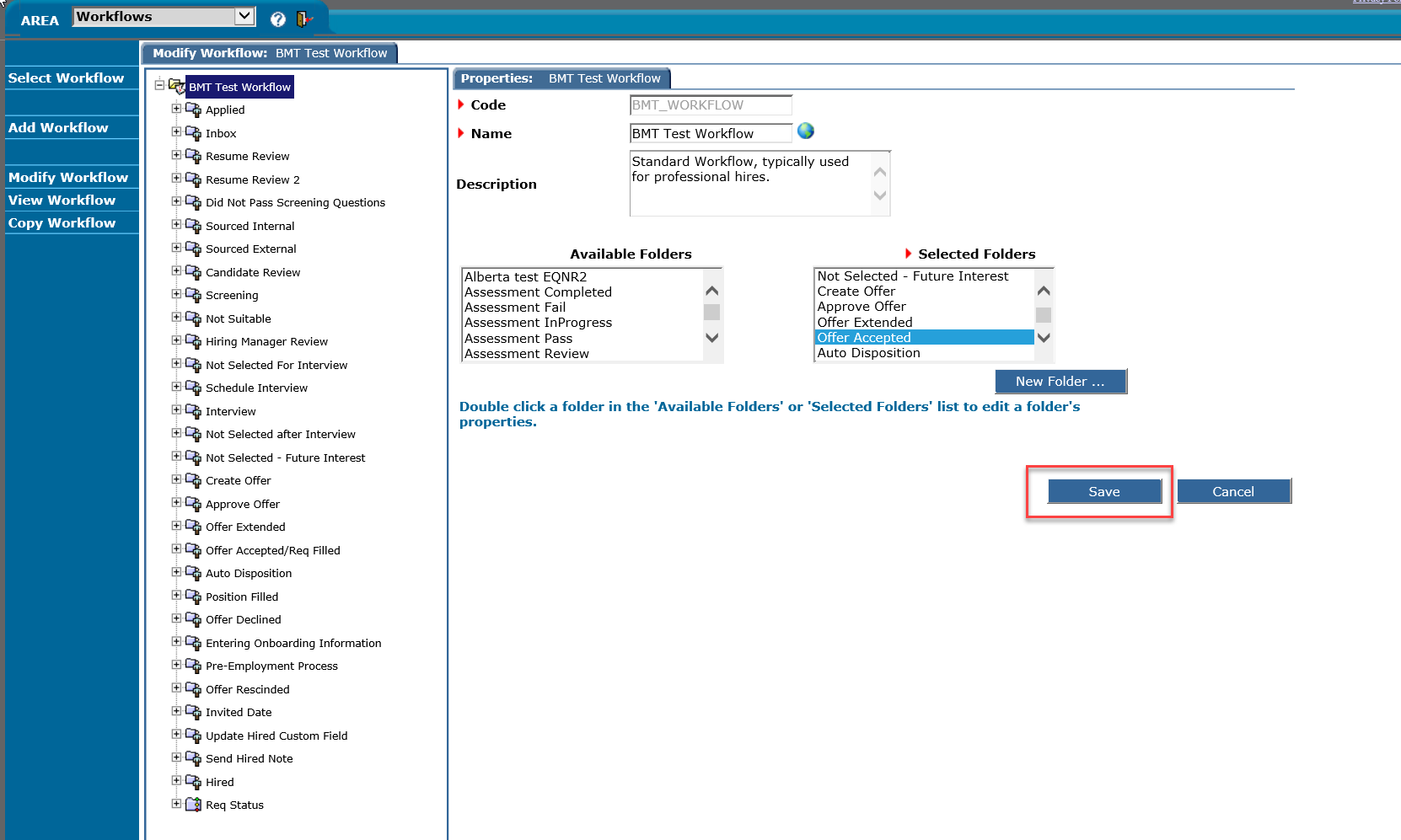Expand the "Create Offer" tree node

coord(176,479)
